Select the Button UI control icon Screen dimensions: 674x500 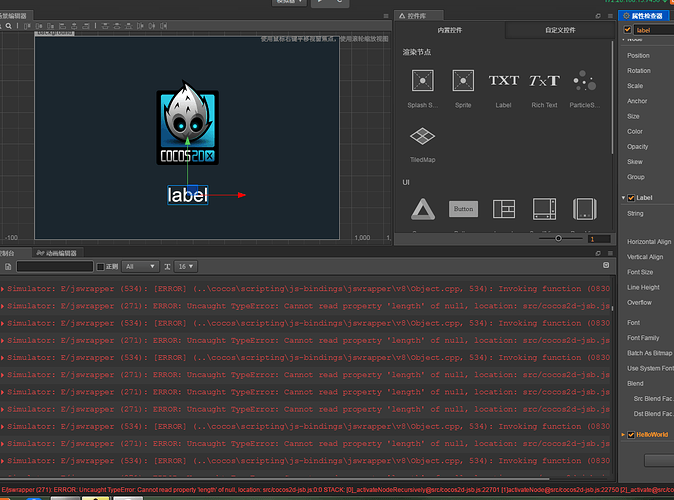pyautogui.click(x=463, y=209)
